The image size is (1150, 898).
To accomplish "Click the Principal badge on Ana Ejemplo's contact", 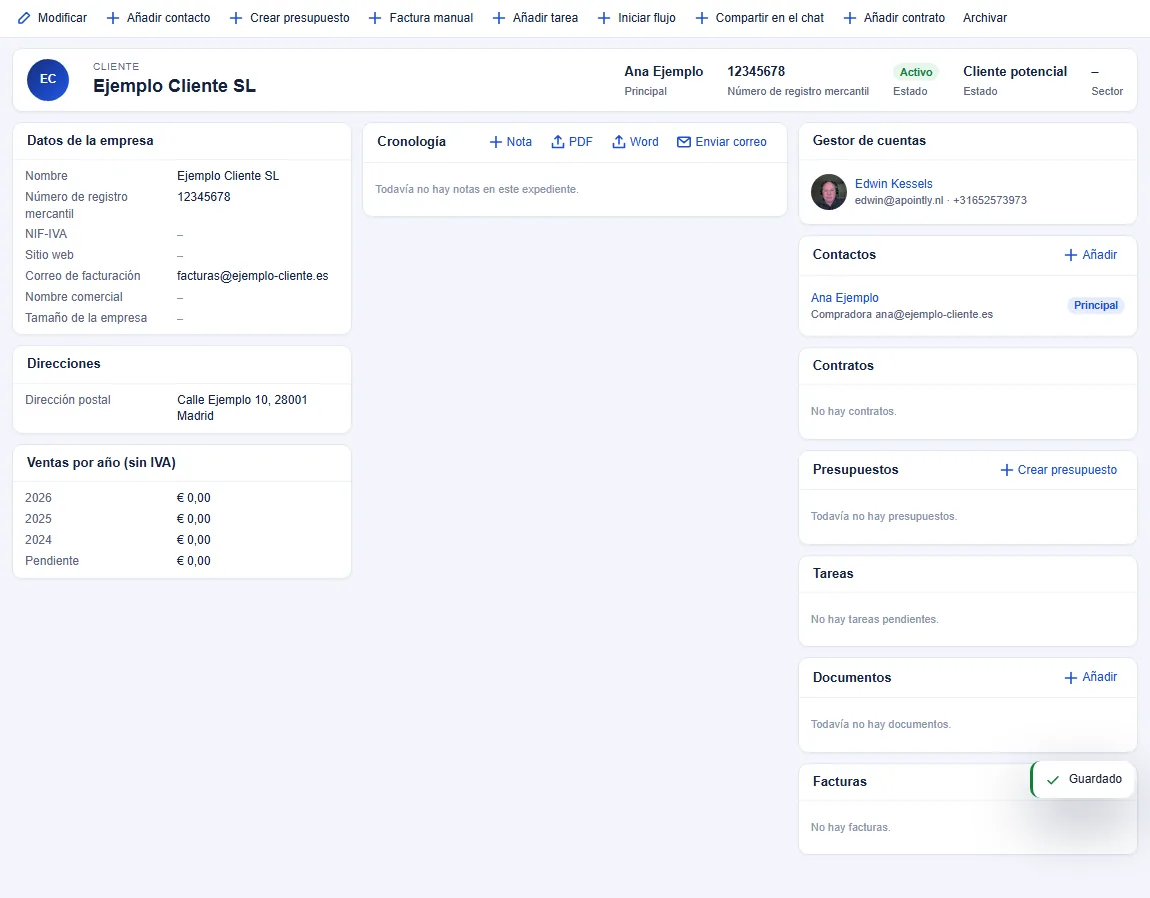I will click(1096, 305).
